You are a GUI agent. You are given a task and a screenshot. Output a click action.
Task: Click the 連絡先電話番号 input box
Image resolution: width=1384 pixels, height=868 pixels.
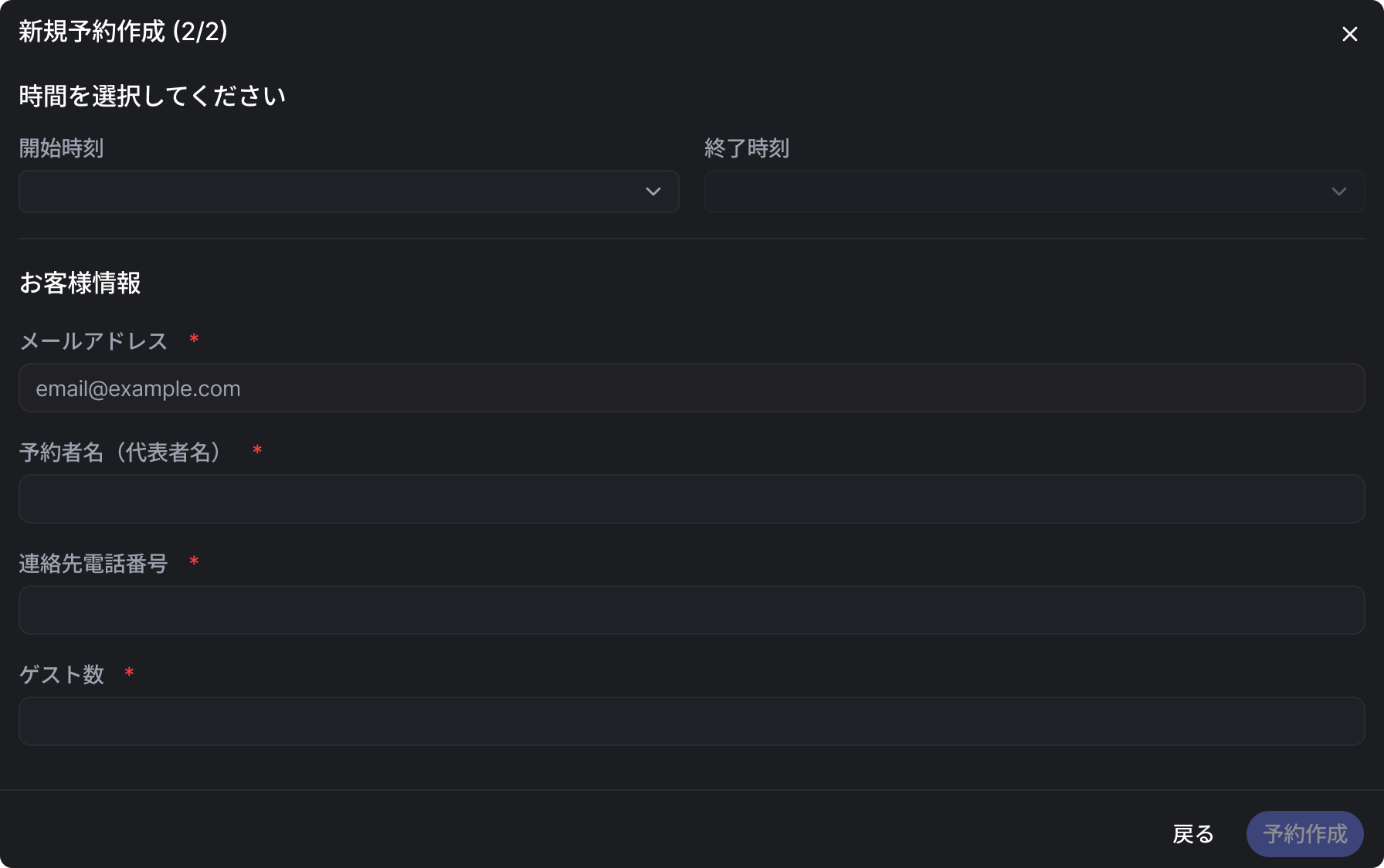click(x=691, y=610)
